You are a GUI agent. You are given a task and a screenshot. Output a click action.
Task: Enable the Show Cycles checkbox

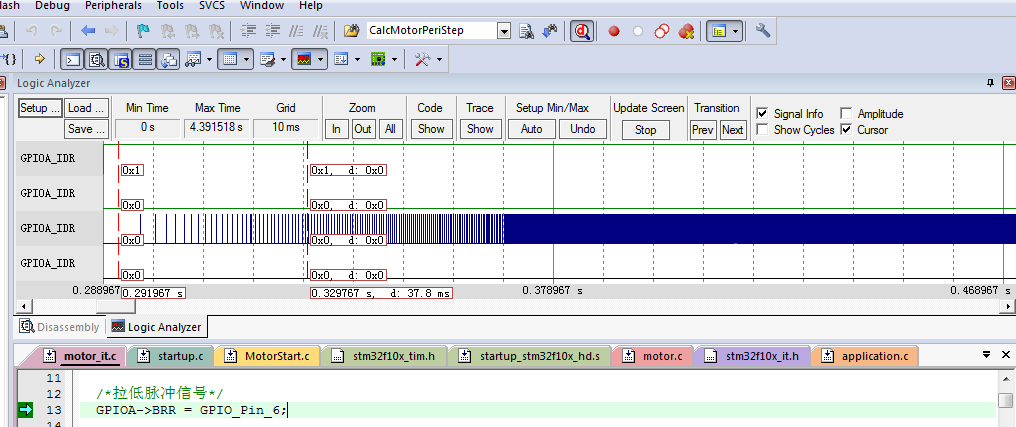(x=763, y=130)
